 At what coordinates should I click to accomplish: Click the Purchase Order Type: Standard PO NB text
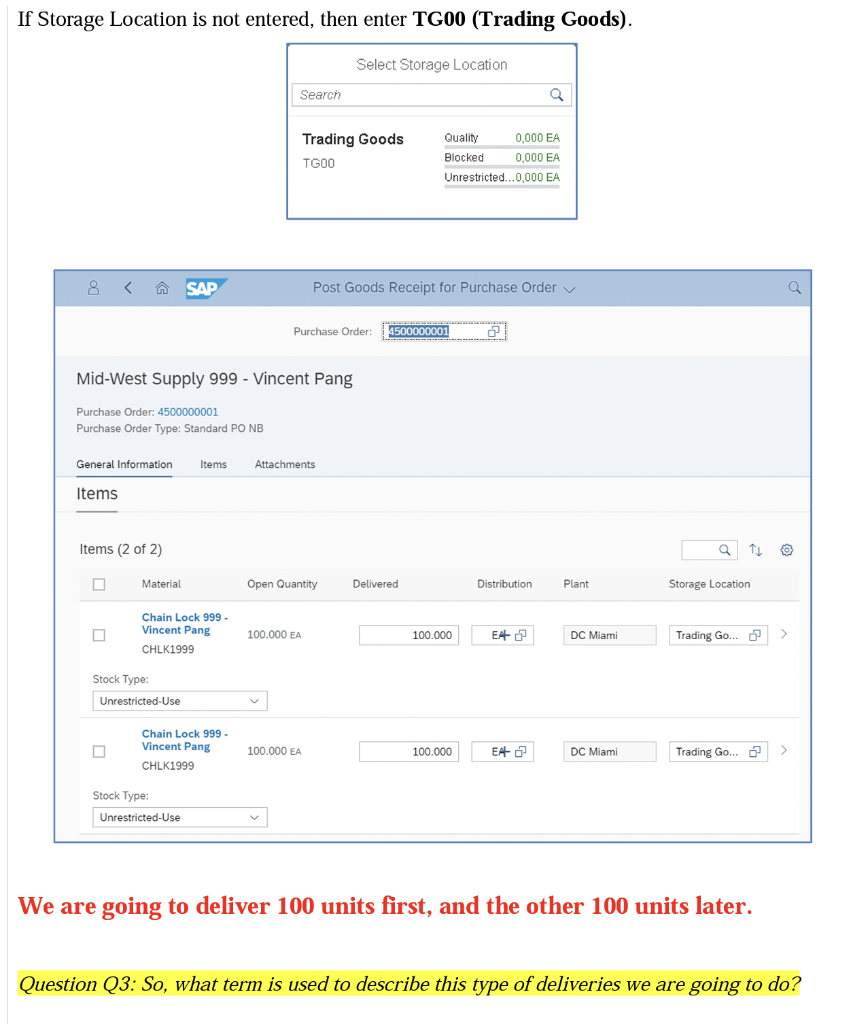pos(170,428)
